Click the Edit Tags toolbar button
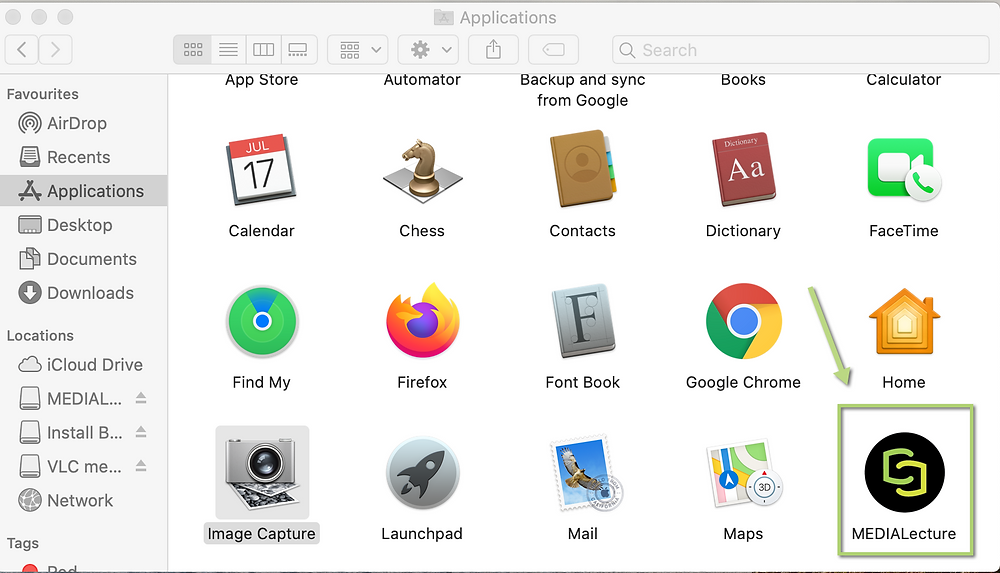Screen dimensions: 1000x573 coord(554,50)
